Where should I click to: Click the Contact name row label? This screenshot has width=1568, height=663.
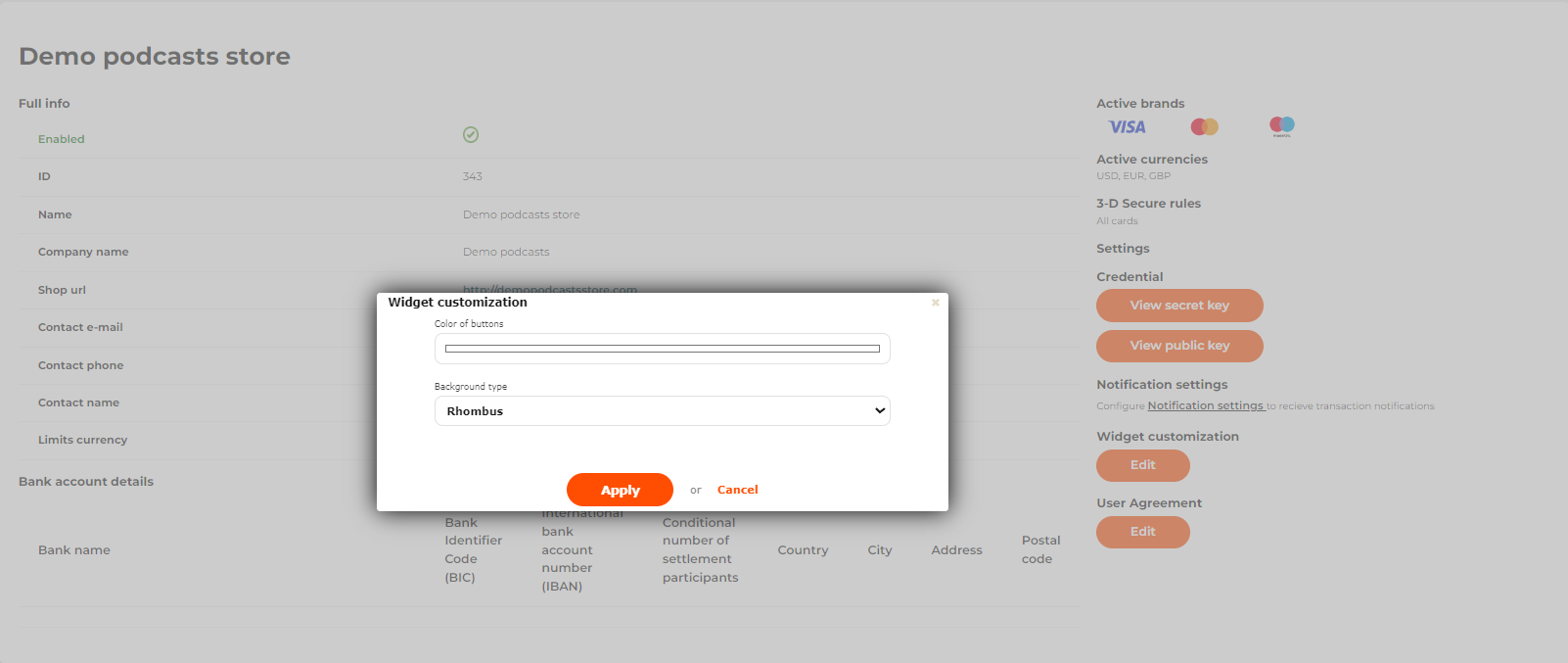[78, 403]
